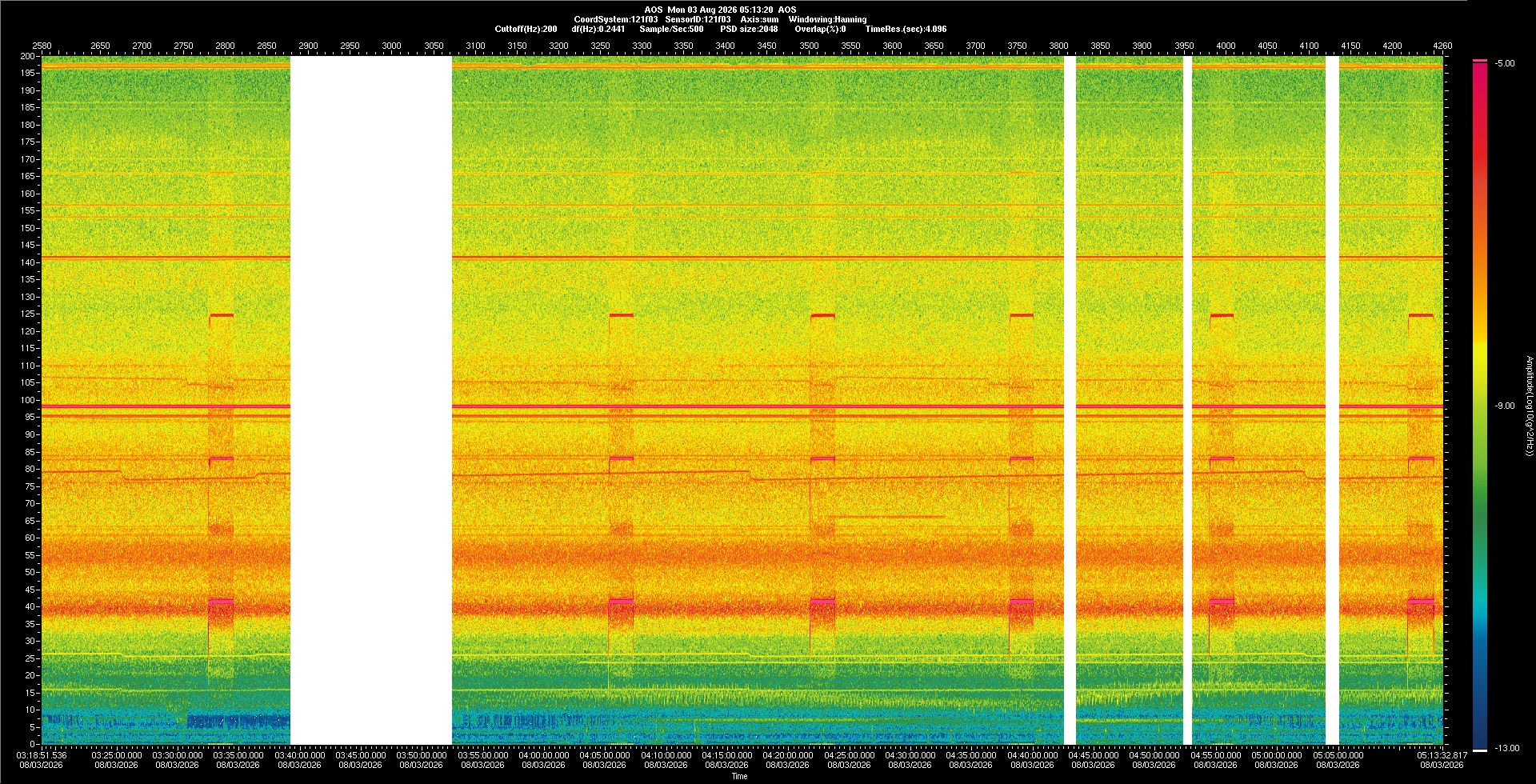1536x784 pixels.
Task: Click the color scale gradient bar
Action: [1480, 406]
